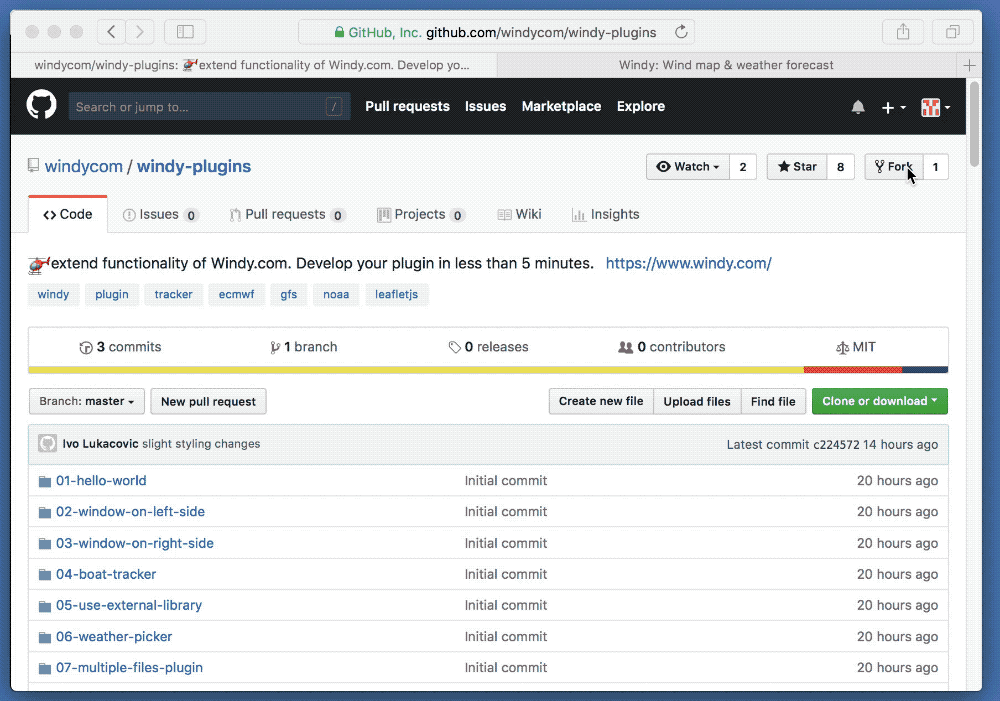Open the user avatar menu
This screenshot has width=1000, height=701.
(936, 108)
